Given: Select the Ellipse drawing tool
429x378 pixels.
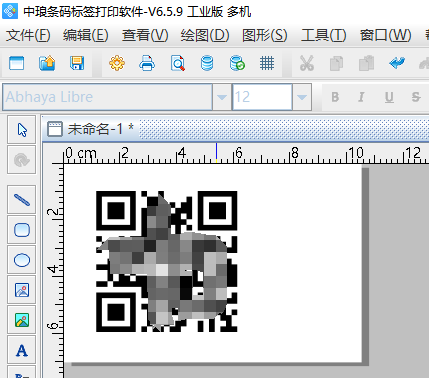Looking at the screenshot, I should coord(22,260).
